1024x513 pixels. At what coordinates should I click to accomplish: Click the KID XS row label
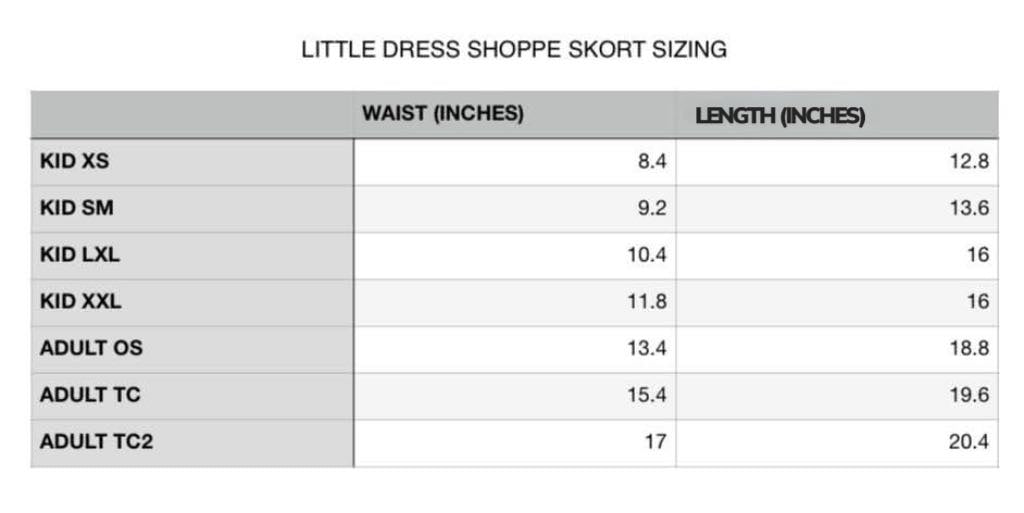coord(74,162)
